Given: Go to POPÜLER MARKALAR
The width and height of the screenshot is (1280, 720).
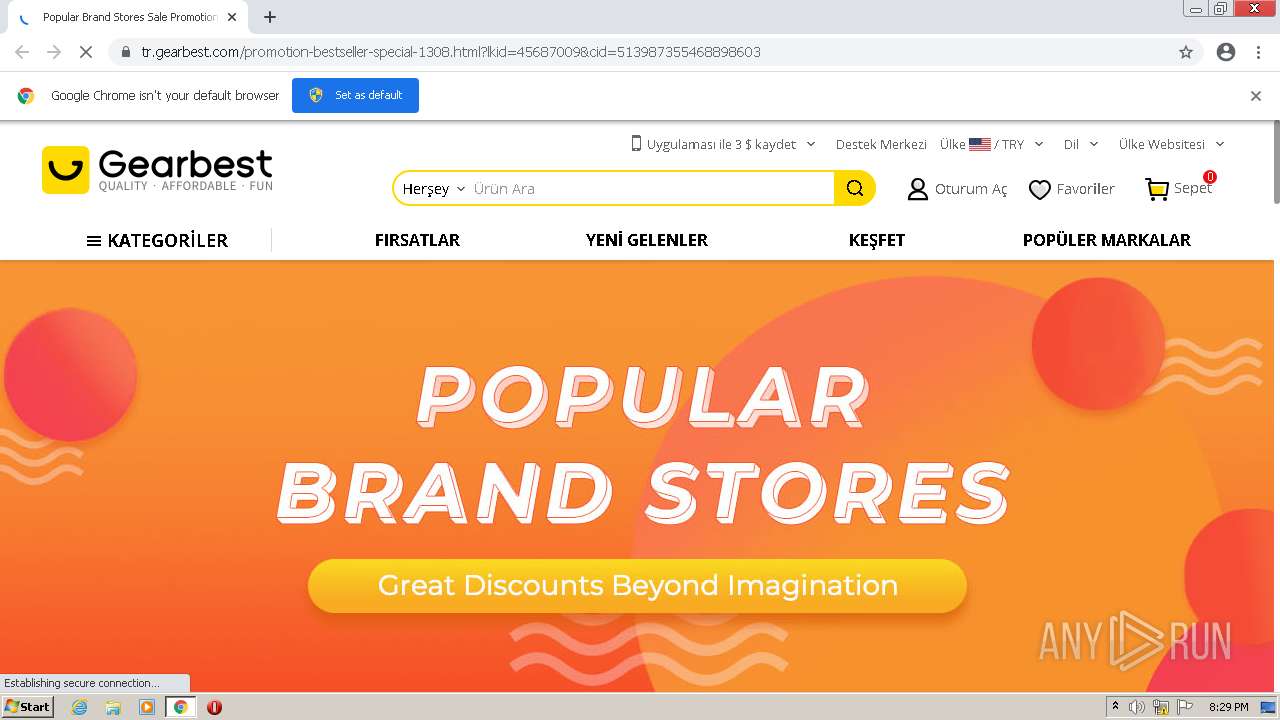Looking at the screenshot, I should (1106, 240).
